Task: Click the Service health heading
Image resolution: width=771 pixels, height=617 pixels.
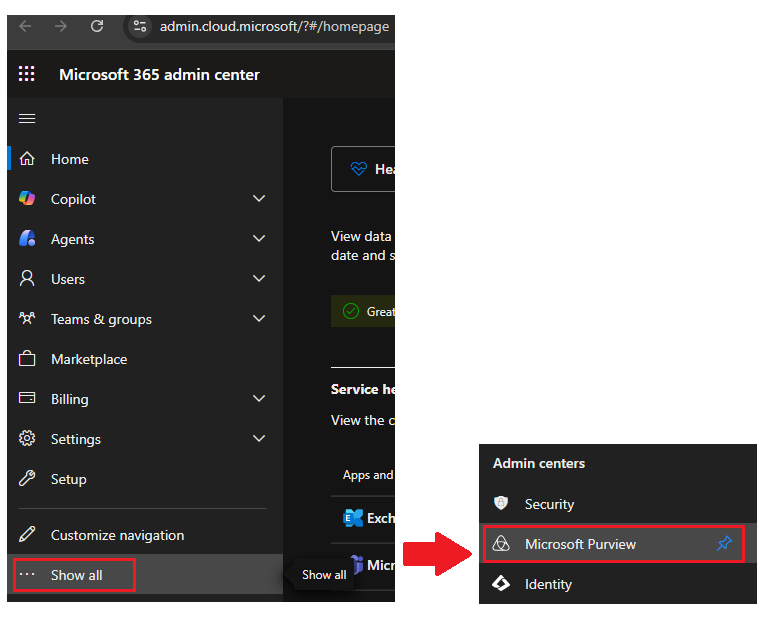Action: point(363,389)
